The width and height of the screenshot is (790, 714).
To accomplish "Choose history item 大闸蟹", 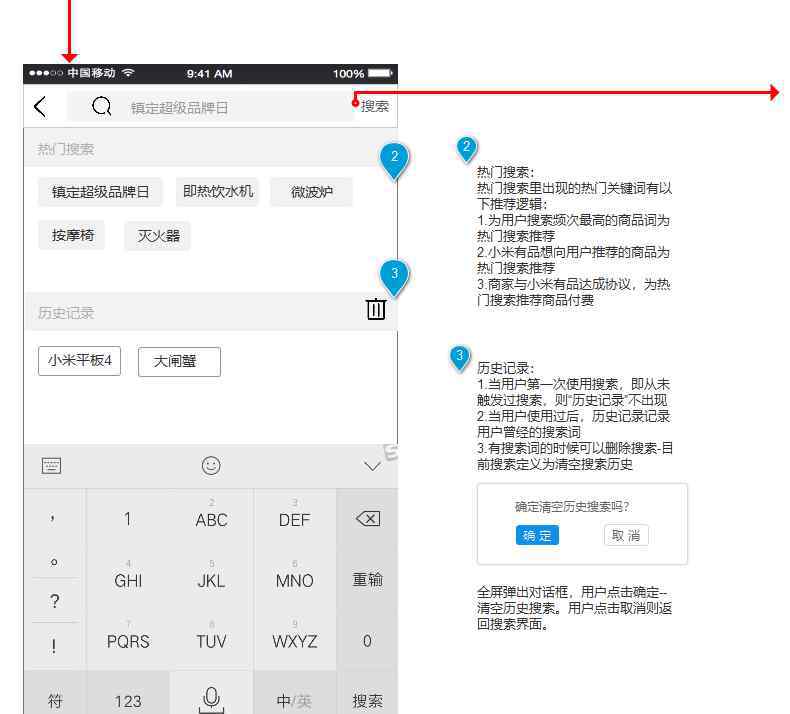I will click(x=179, y=362).
